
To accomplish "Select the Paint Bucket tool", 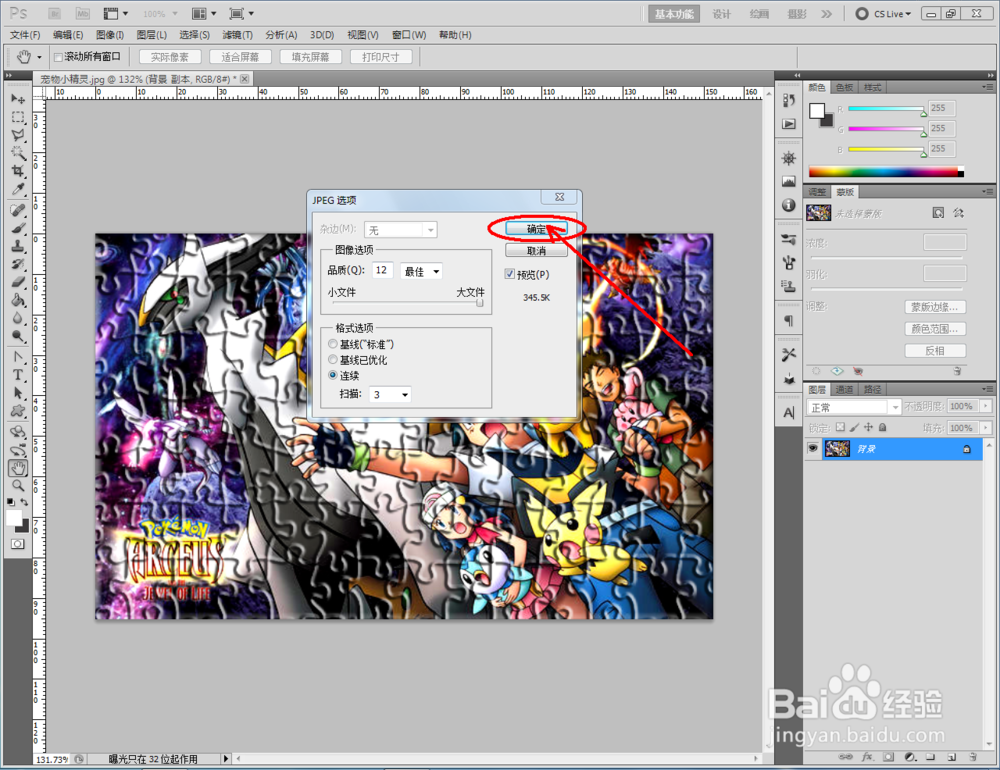I will point(18,300).
